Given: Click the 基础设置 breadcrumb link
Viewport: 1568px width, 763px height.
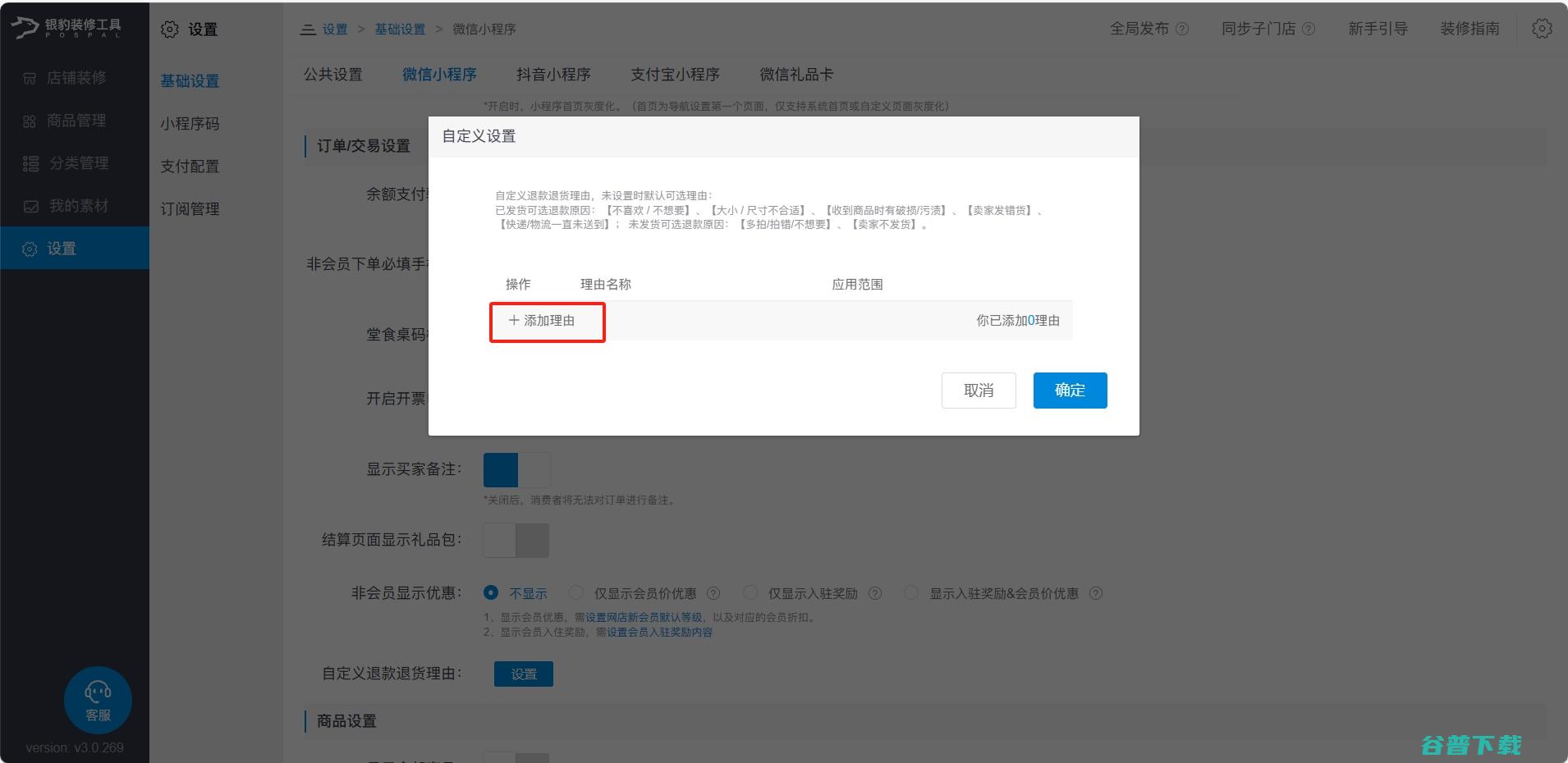Looking at the screenshot, I should pos(400,30).
